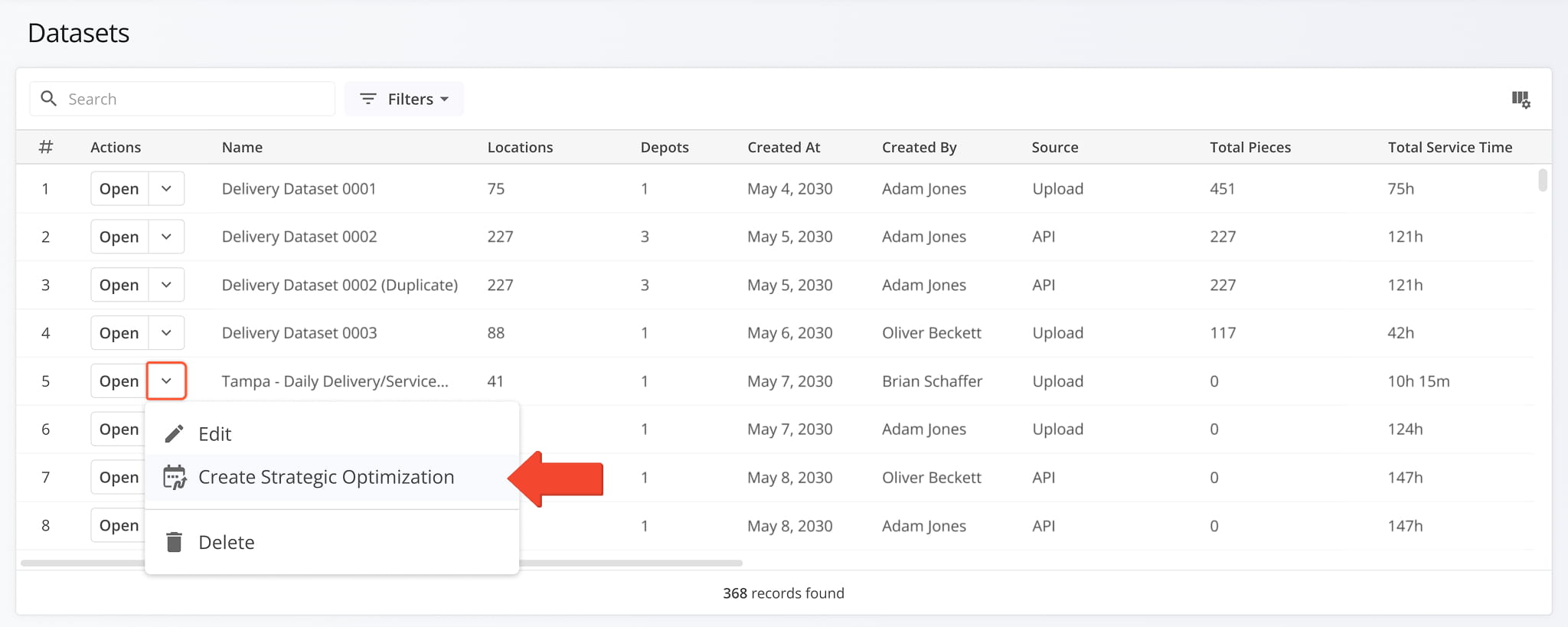Click the Strategic Optimization calendar icon
Screen dimensions: 1568x627
pyautogui.click(x=175, y=477)
